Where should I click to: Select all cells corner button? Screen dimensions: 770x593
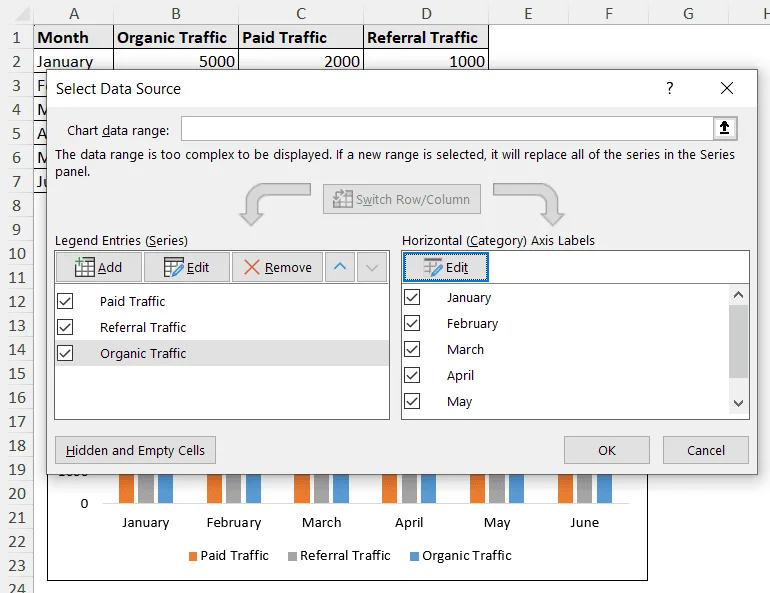tap(20, 13)
